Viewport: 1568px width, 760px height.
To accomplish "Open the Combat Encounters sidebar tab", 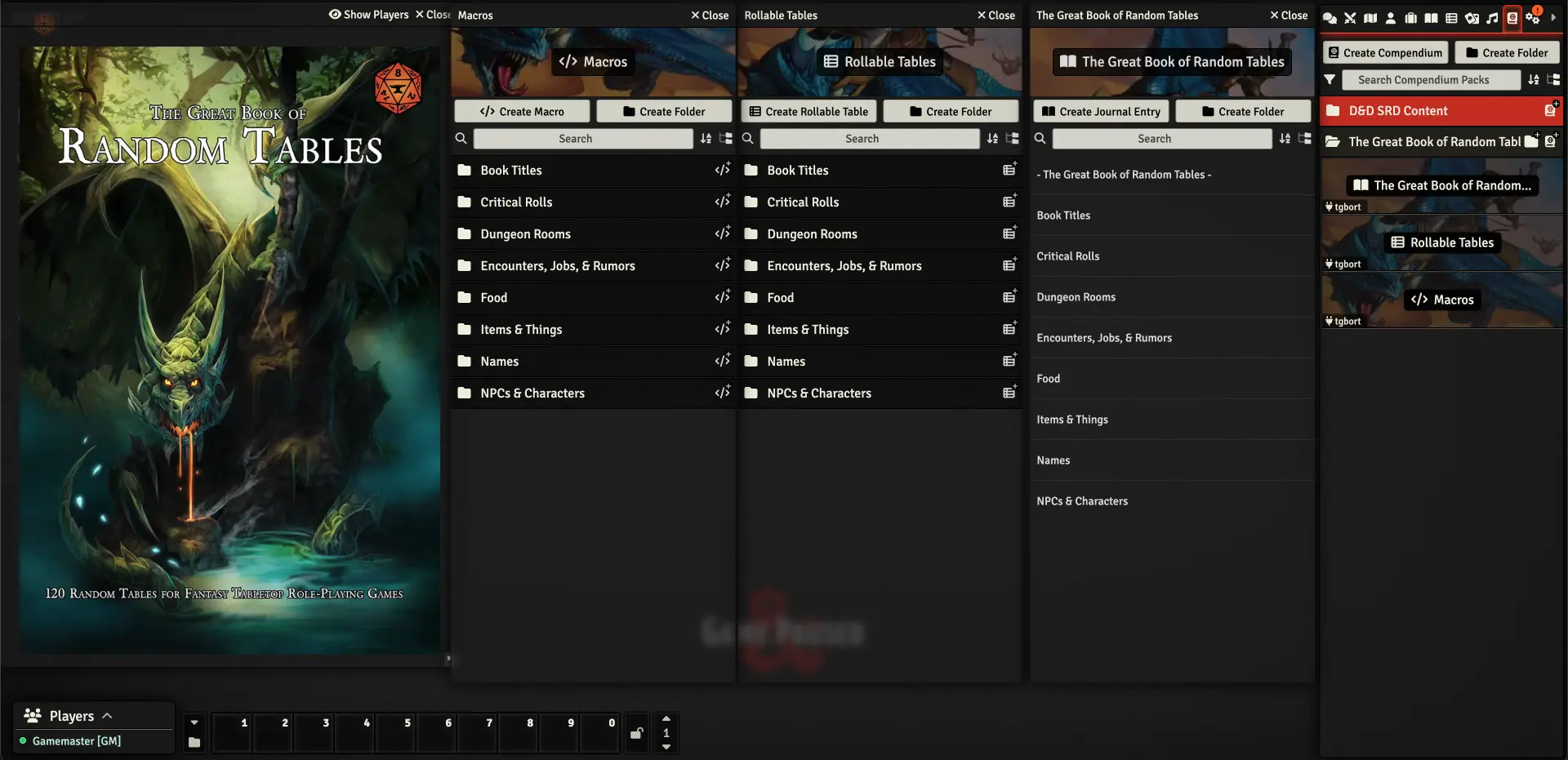I will 1350,17.
